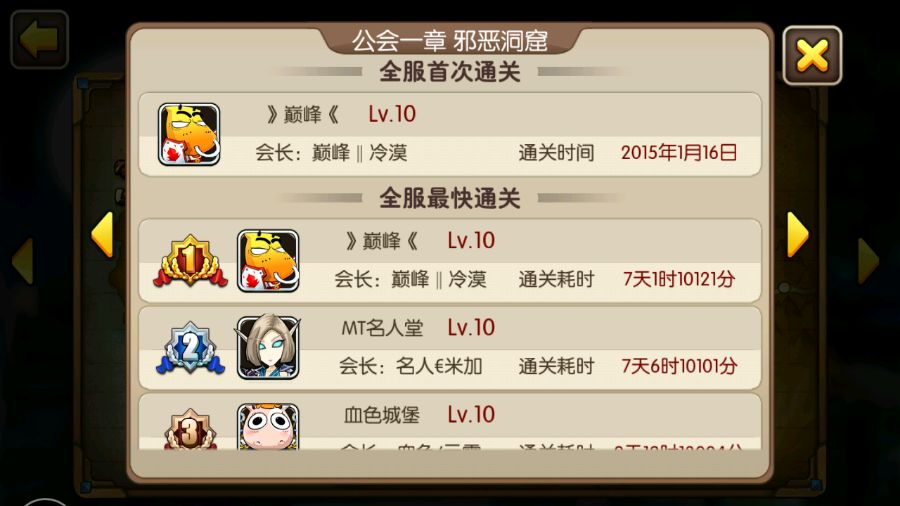
Task: Click the back arrow button at top left
Action: [40, 39]
